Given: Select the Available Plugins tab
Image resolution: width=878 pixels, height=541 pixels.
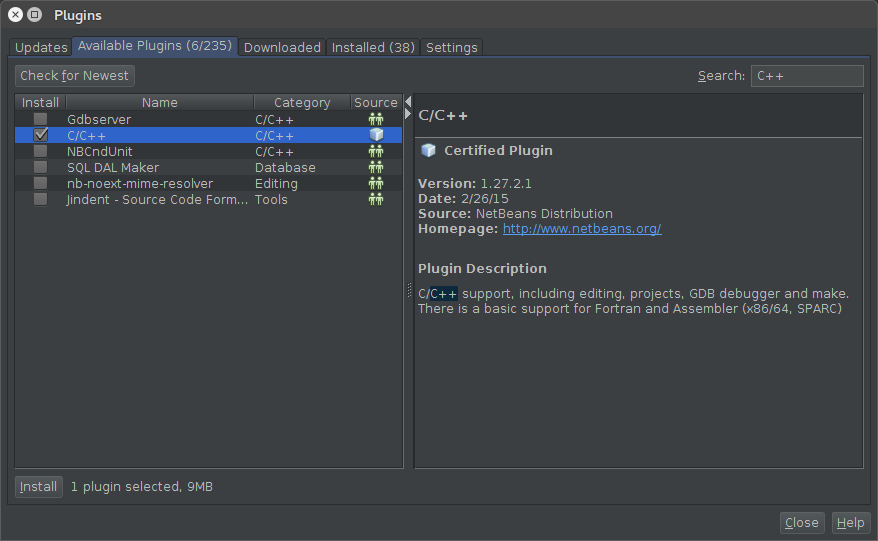Looking at the screenshot, I should (155, 46).
